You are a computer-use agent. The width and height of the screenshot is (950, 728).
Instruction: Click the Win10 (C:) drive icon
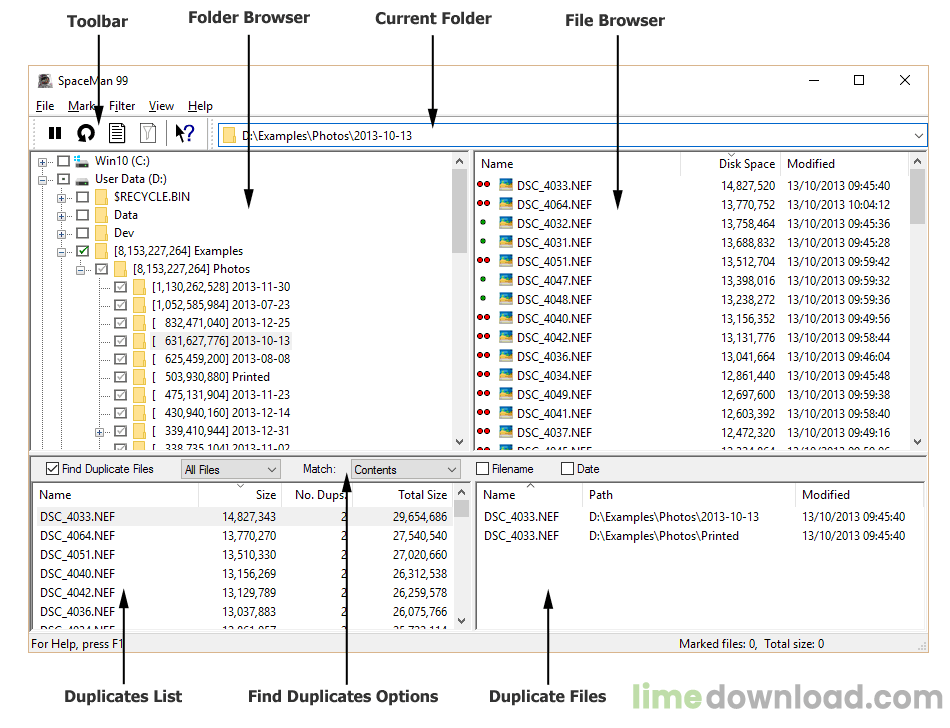coord(82,161)
